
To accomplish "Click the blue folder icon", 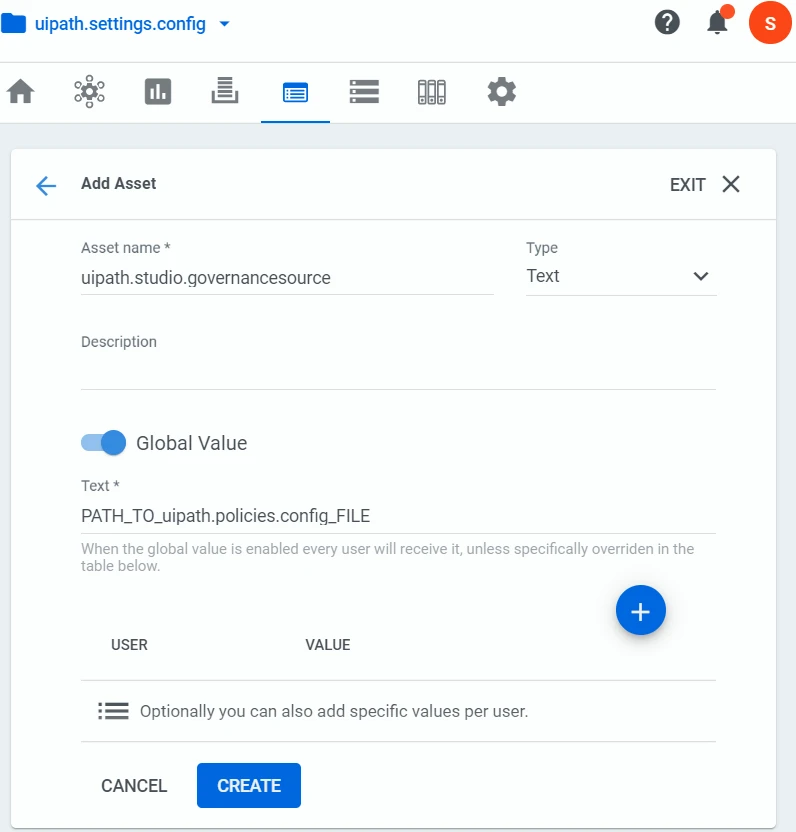I will click(x=14, y=24).
